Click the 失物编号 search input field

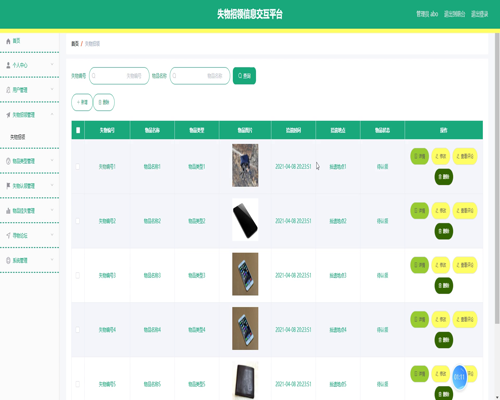click(119, 76)
